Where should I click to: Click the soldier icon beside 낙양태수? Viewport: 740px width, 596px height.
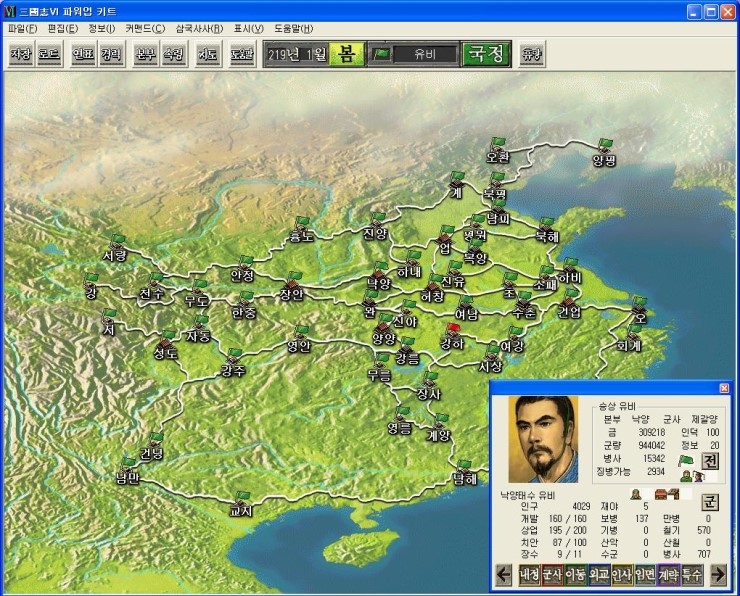point(636,494)
